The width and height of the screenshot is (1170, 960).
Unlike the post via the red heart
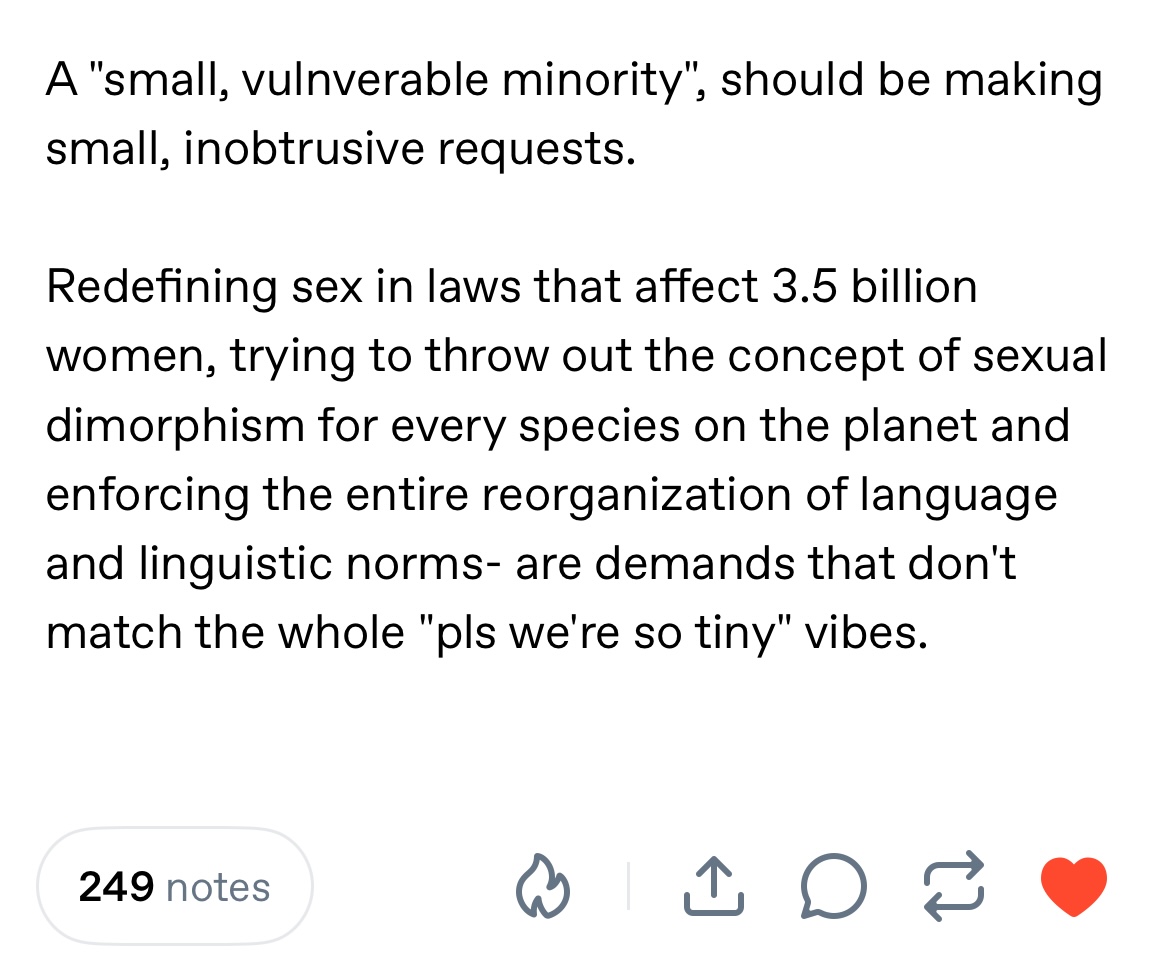click(1074, 886)
